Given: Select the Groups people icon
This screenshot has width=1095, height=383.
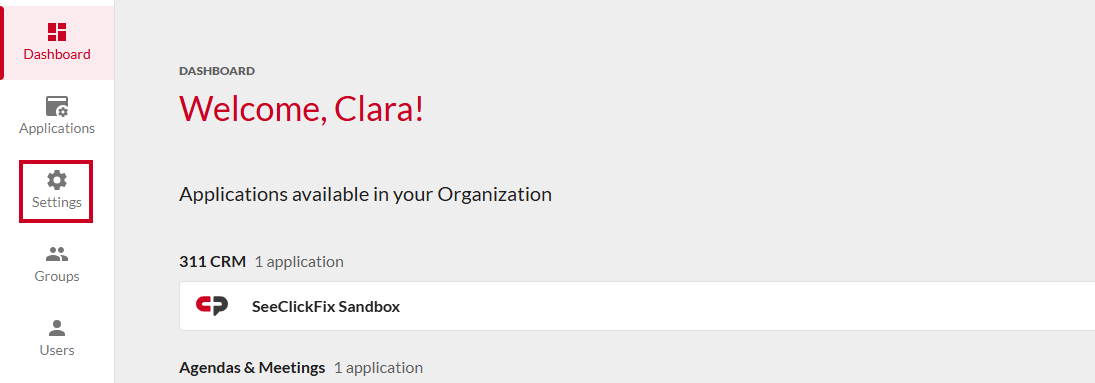Looking at the screenshot, I should coord(57,254).
